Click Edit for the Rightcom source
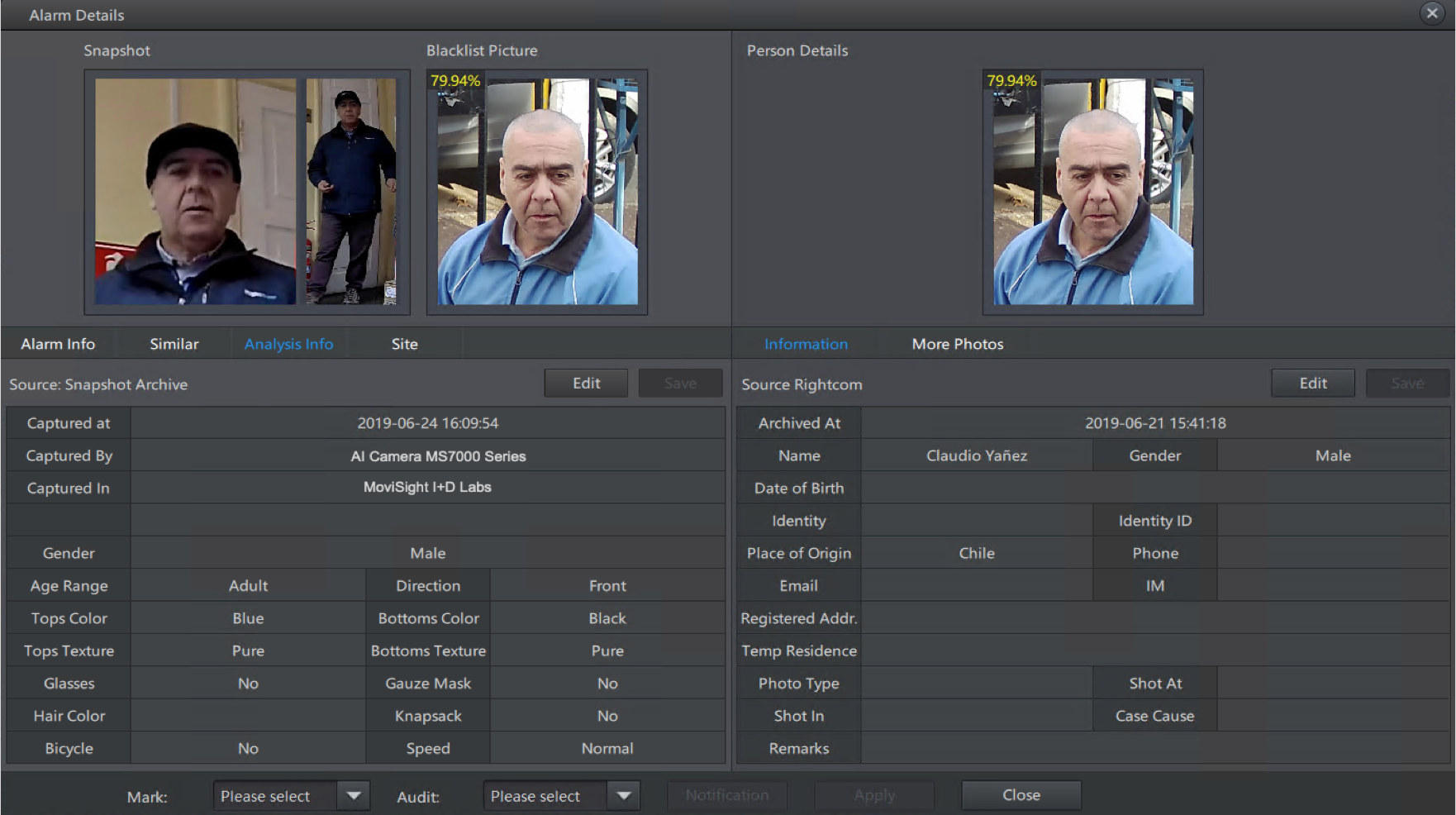This screenshot has height=815, width=1456. coord(1312,384)
